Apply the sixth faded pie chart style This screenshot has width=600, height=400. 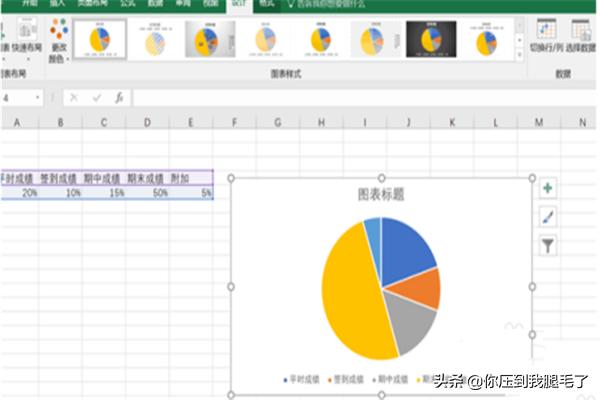(376, 39)
